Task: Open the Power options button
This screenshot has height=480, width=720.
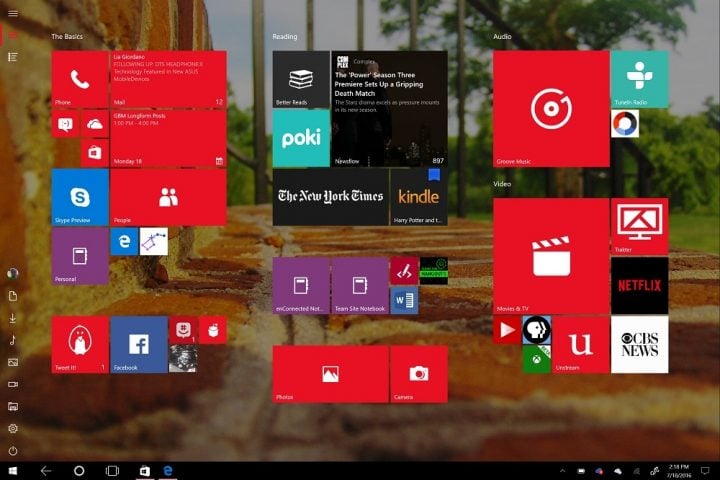Action: tap(13, 451)
